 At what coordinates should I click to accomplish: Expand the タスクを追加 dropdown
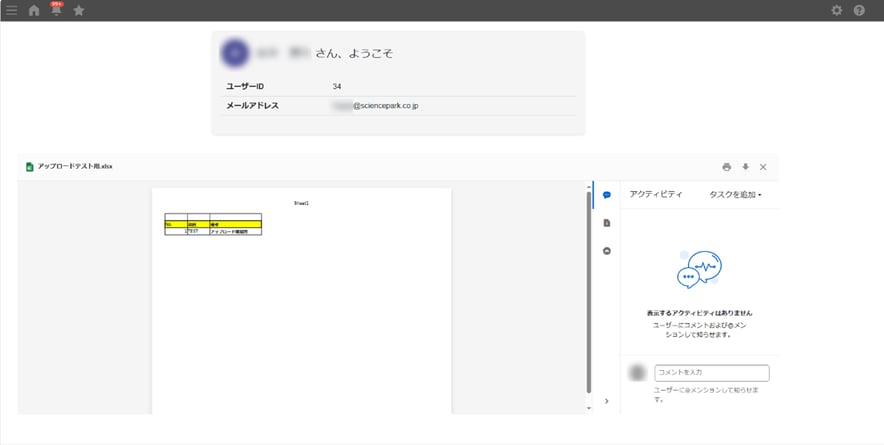735,194
